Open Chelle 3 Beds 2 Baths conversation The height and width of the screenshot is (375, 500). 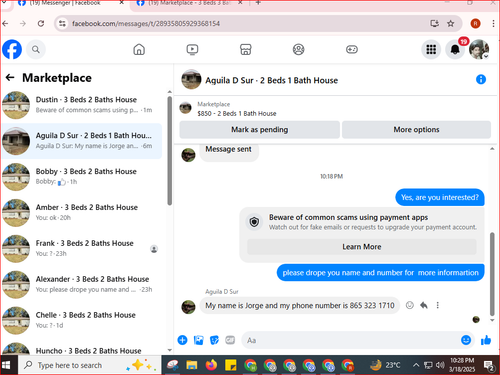click(82, 320)
